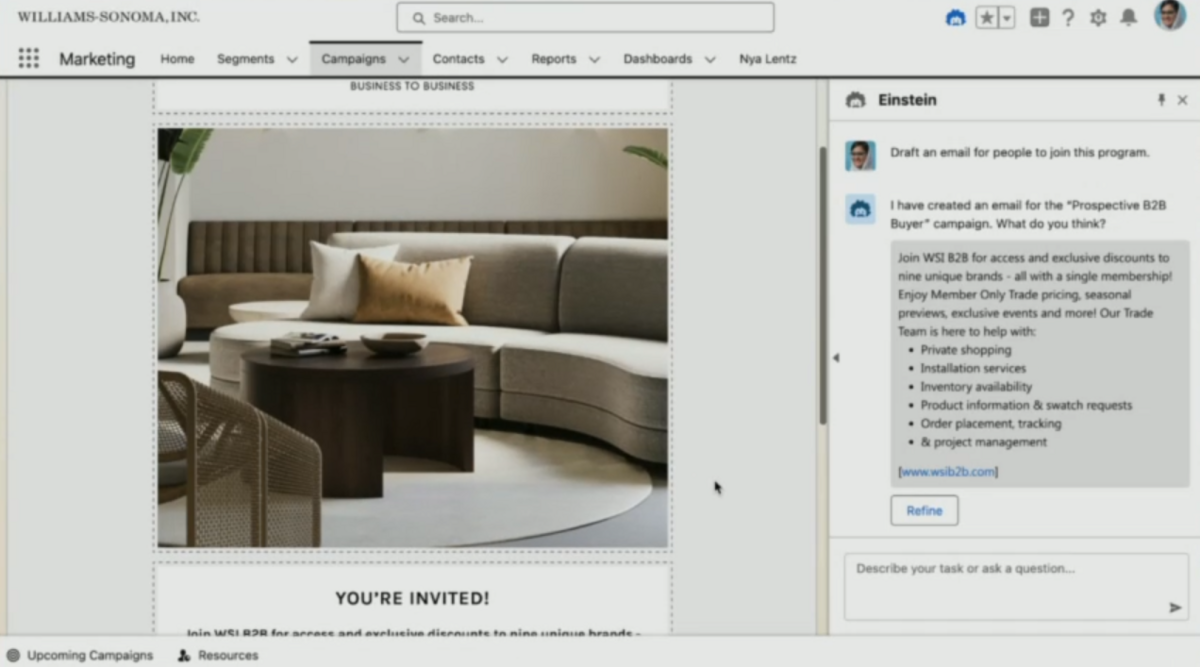The width and height of the screenshot is (1200, 667).
Task: Open the App Launcher grid icon
Action: (x=29, y=59)
